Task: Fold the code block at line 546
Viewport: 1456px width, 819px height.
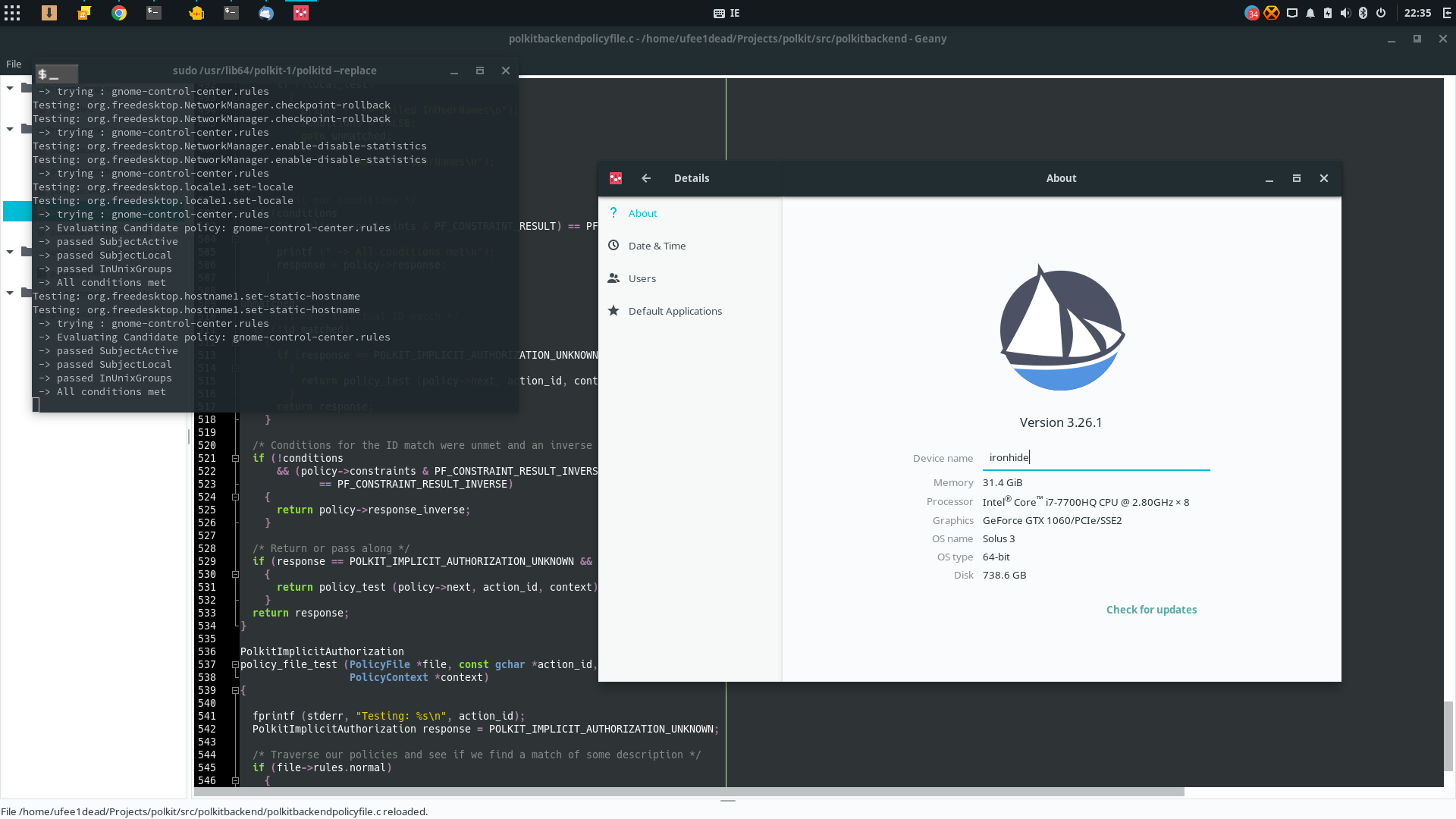Action: [x=235, y=780]
